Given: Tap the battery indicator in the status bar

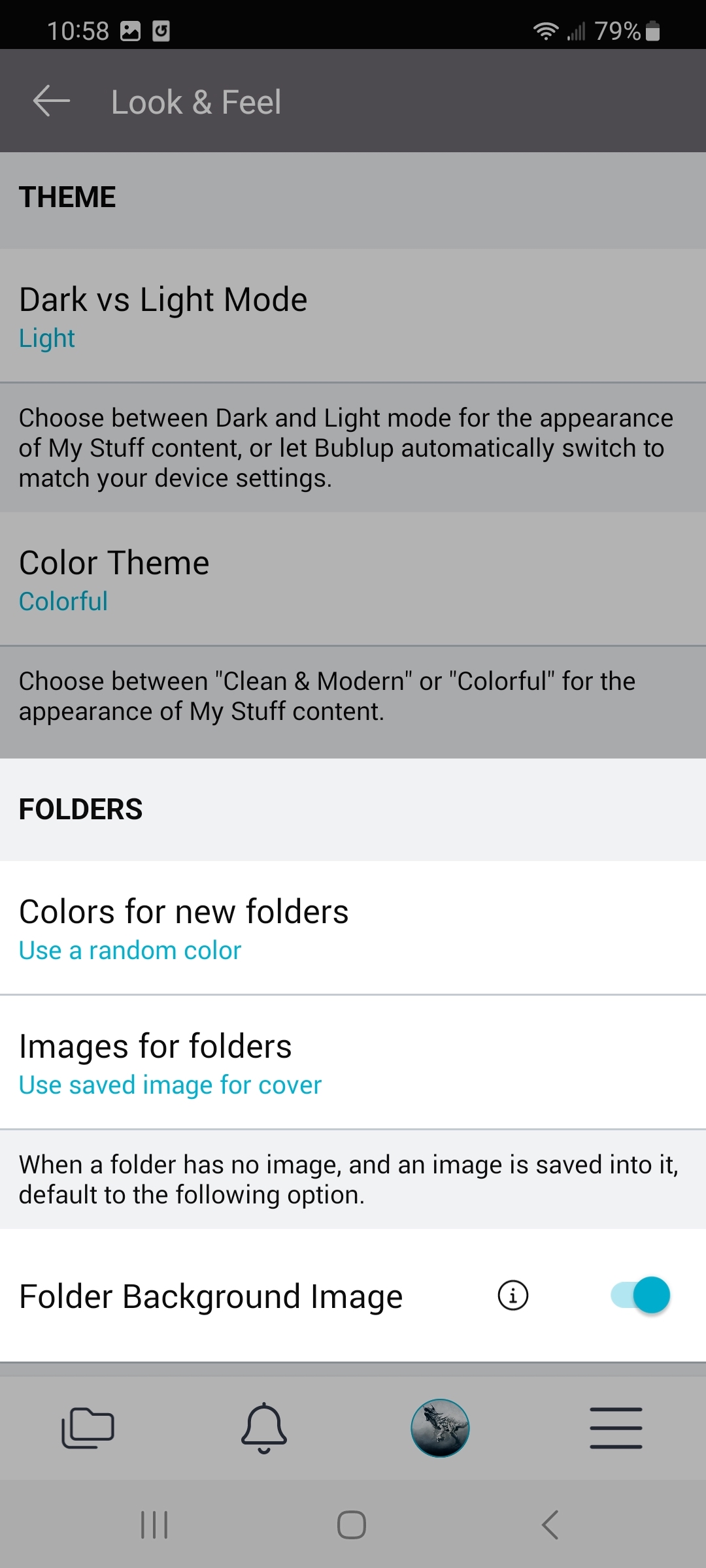Looking at the screenshot, I should click(x=652, y=29).
